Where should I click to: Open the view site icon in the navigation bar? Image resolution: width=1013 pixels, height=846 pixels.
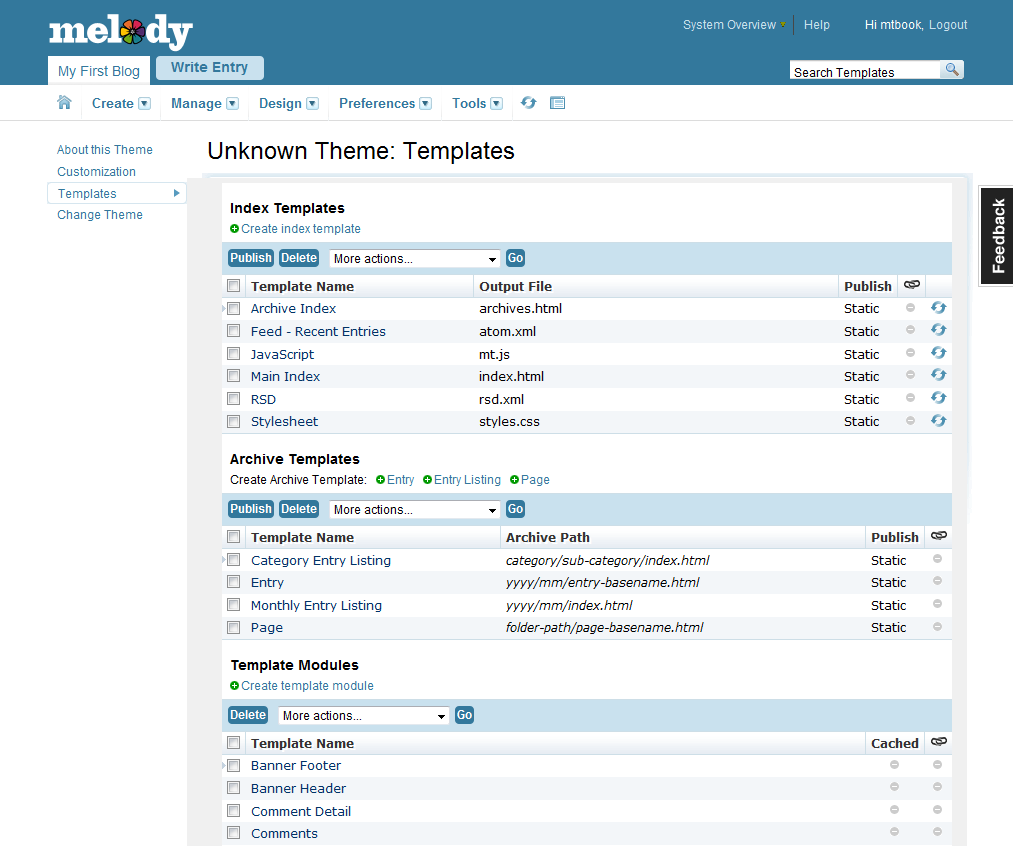[x=557, y=103]
